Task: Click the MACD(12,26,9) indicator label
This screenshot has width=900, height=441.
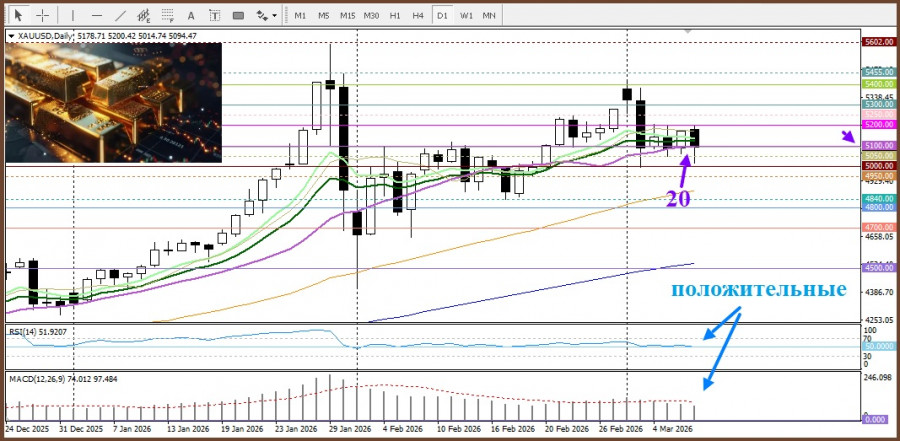Action: point(63,379)
